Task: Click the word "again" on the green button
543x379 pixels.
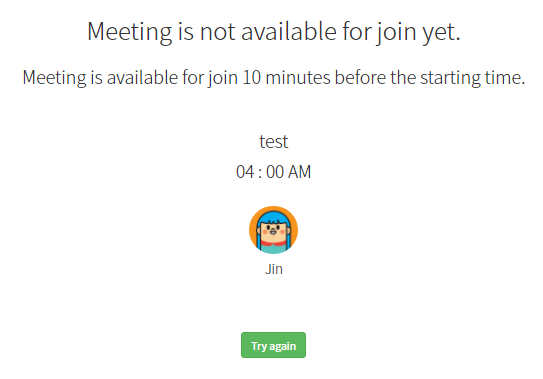Action: pos(283,346)
